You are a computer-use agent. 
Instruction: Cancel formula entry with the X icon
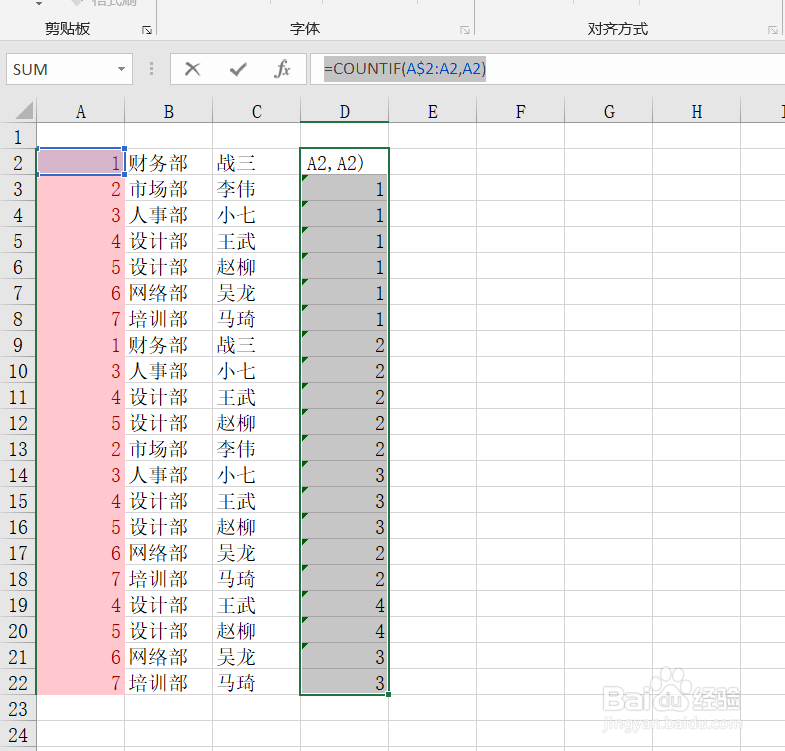coord(192,69)
